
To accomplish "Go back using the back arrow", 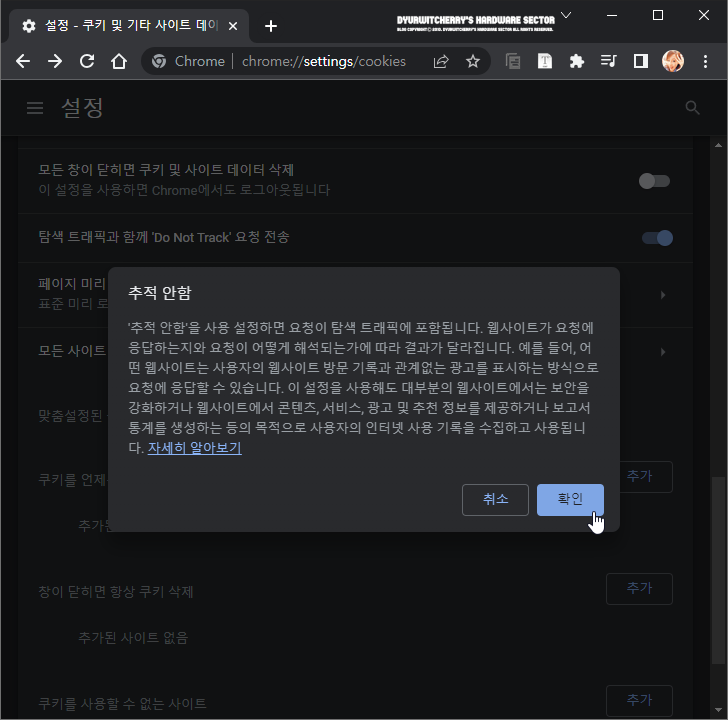I will click(23, 61).
